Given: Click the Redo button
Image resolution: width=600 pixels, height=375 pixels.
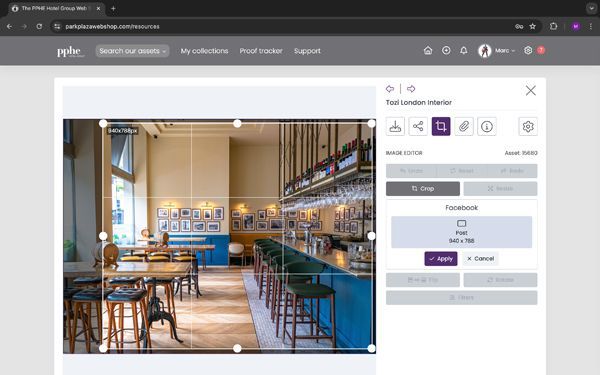Looking at the screenshot, I should [512, 171].
